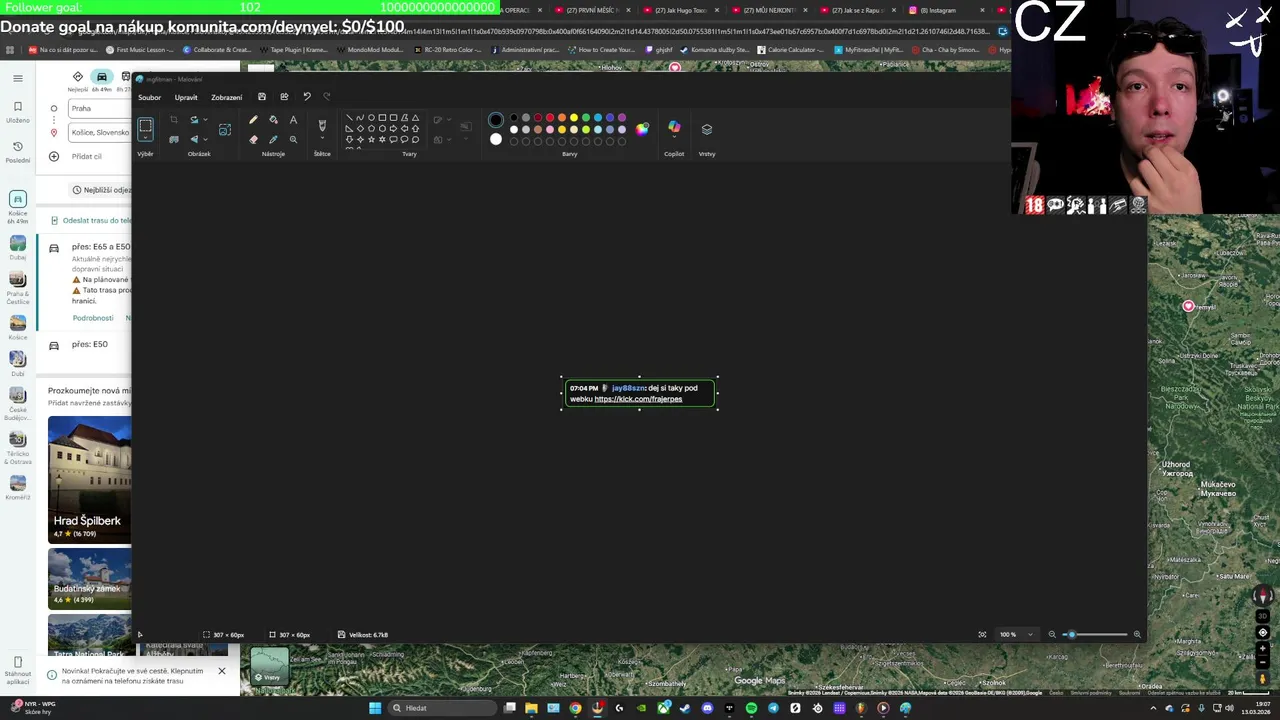Zoom out with the minus magnifier
The width and height of the screenshot is (1280, 720).
(x=1052, y=634)
